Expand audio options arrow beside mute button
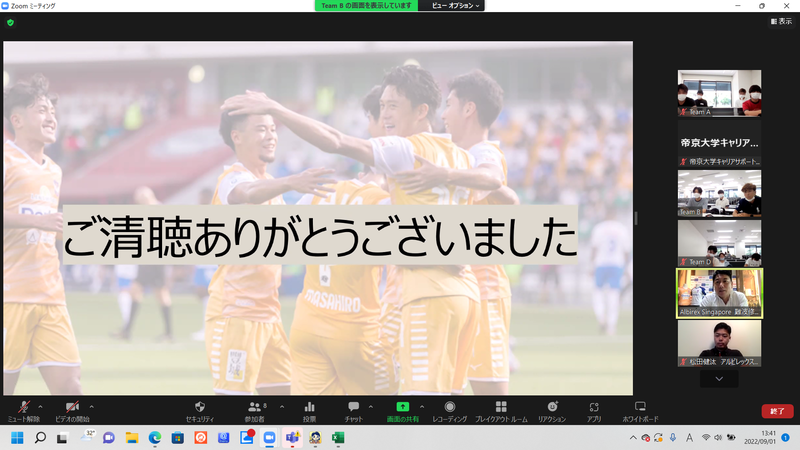 tap(41, 406)
